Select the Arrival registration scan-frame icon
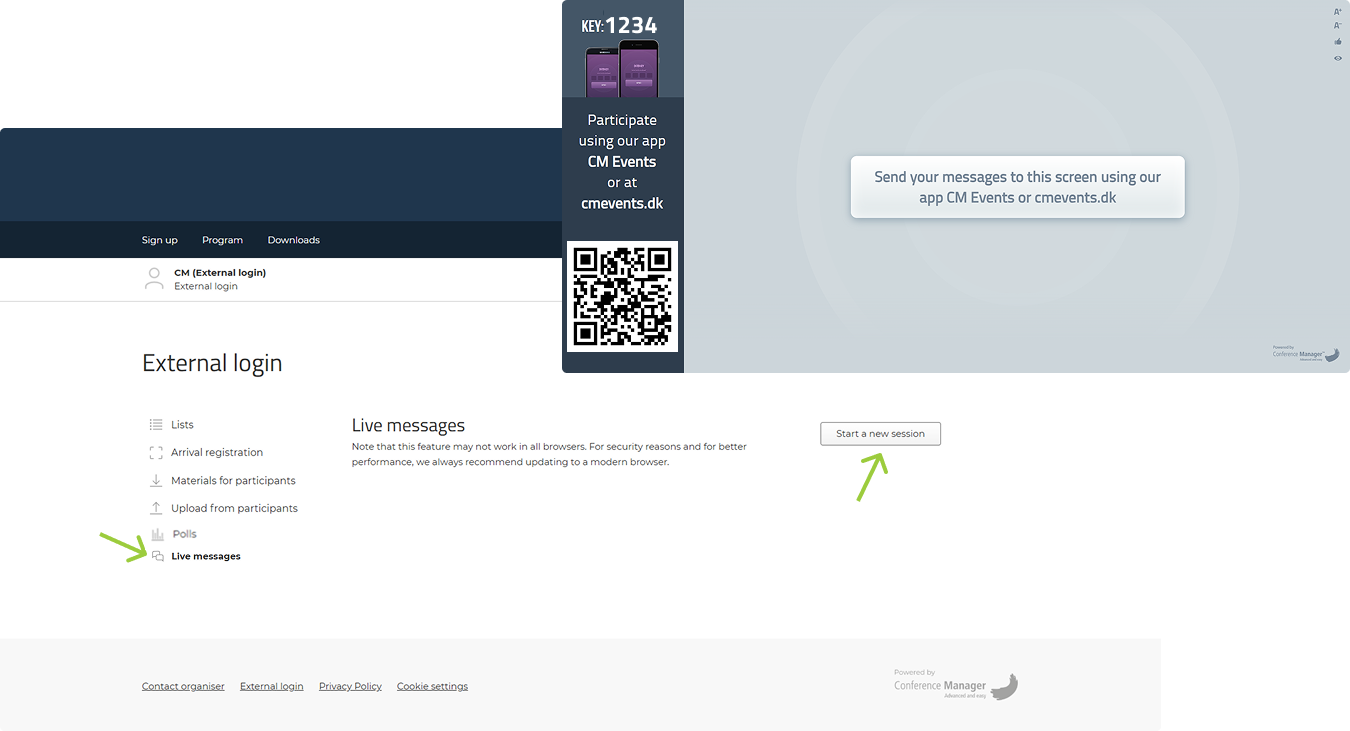 click(156, 453)
